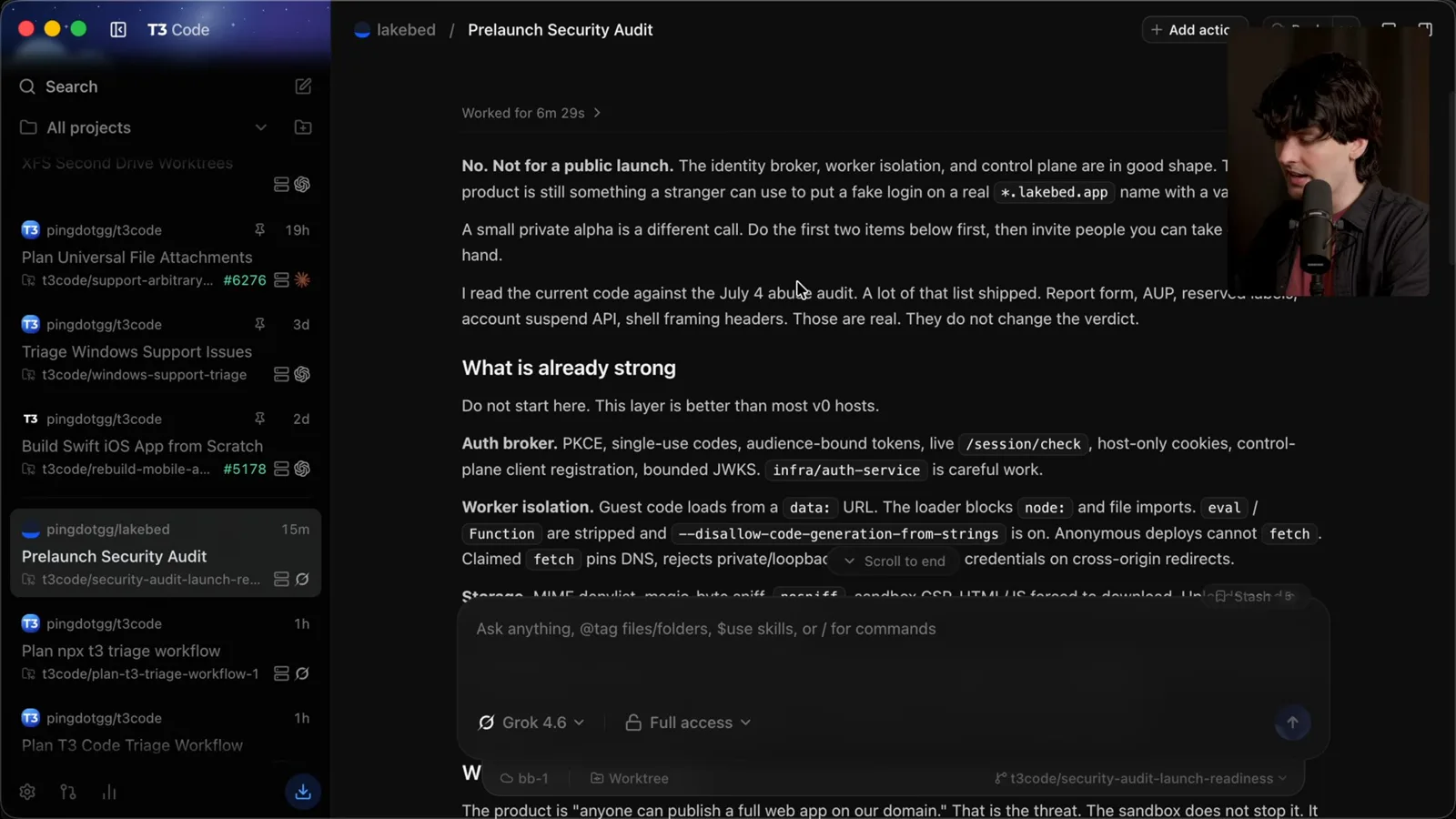Image resolution: width=1456 pixels, height=819 pixels.
Task: Click the Scroll to end button
Action: pyautogui.click(x=895, y=561)
